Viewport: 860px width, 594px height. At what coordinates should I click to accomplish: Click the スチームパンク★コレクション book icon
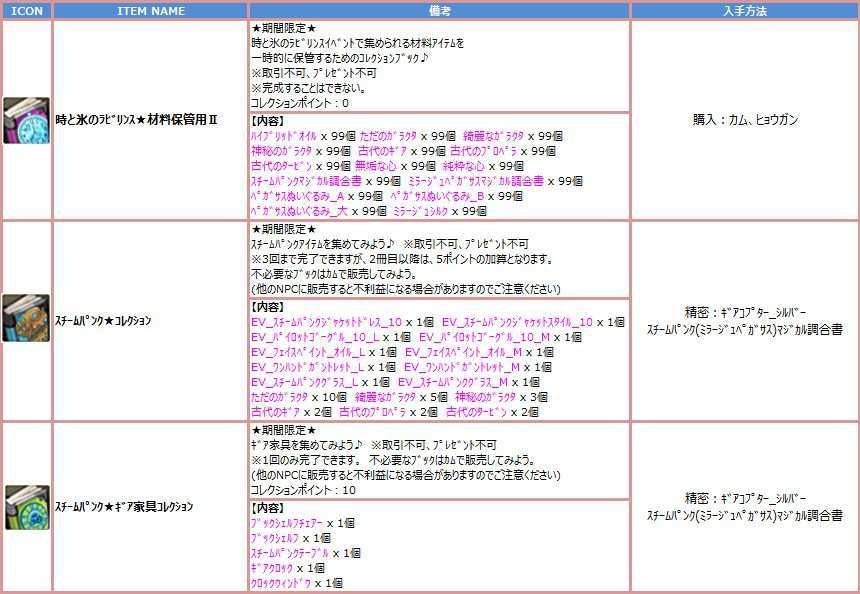pos(26,320)
